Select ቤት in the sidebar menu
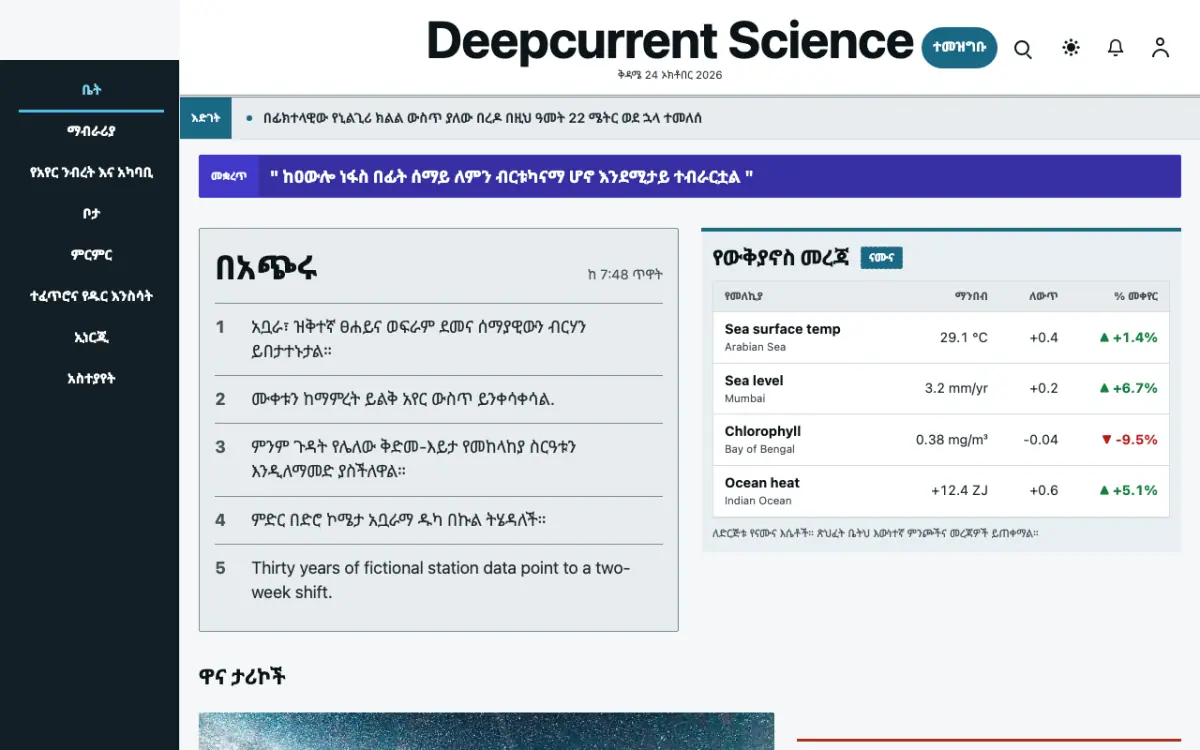Image resolution: width=1200 pixels, height=750 pixels. (x=91, y=89)
